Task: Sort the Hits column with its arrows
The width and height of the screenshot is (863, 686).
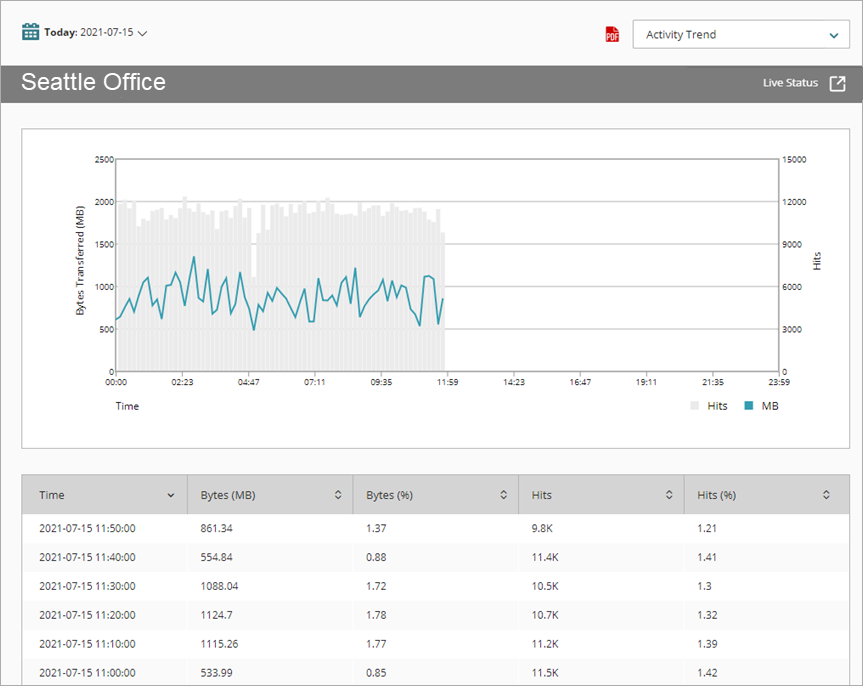Action: coord(671,494)
